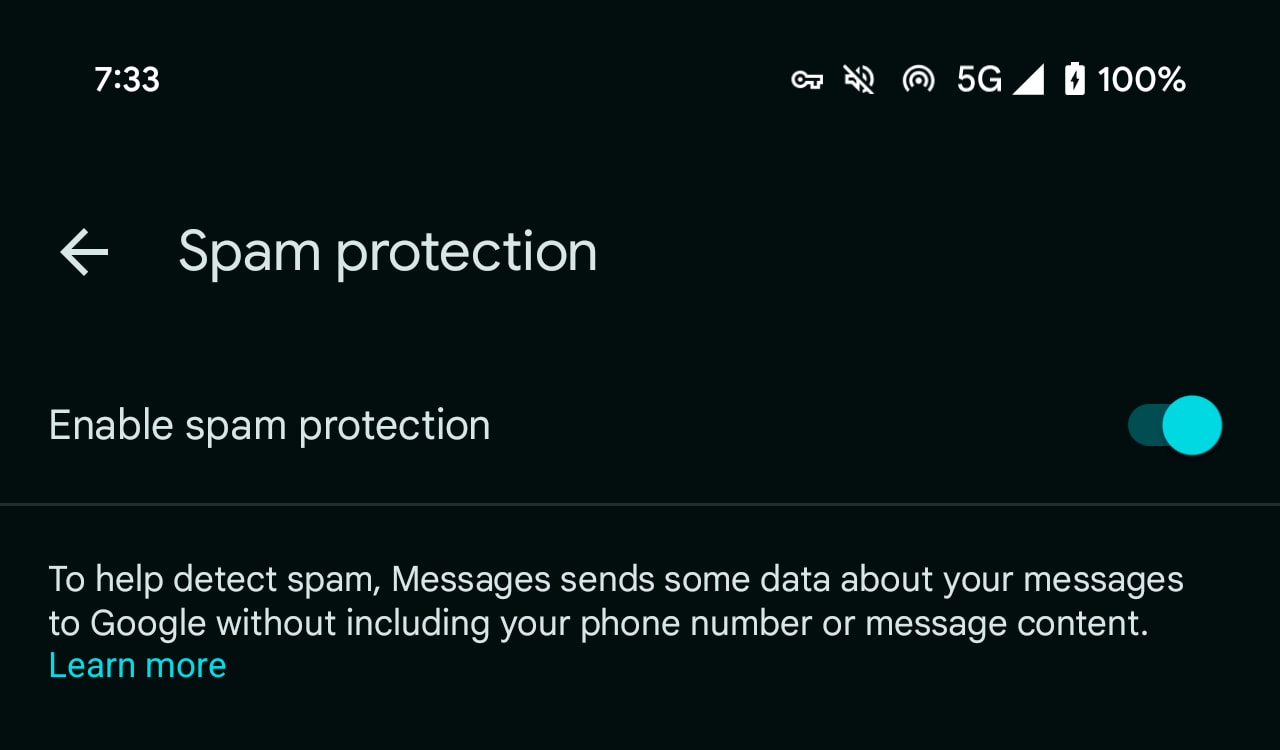Tap the cellular signal strength icon
The image size is (1280, 750).
click(1029, 78)
